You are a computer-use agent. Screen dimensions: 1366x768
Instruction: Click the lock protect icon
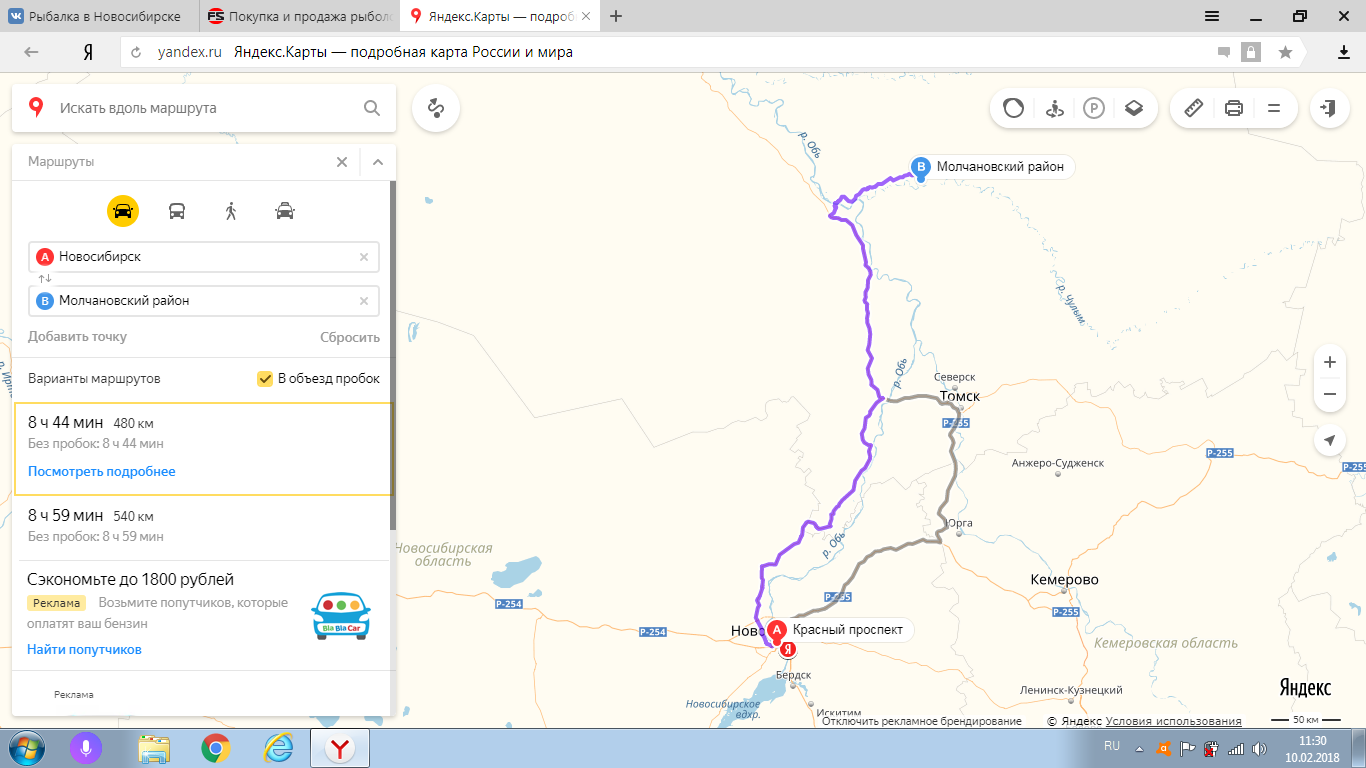tap(1251, 52)
